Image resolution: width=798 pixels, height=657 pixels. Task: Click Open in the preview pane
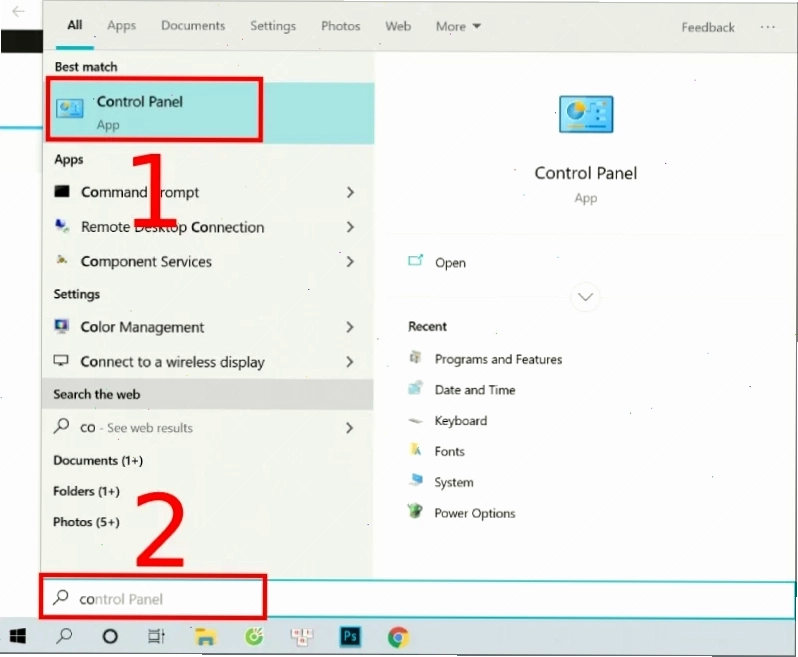(x=450, y=263)
